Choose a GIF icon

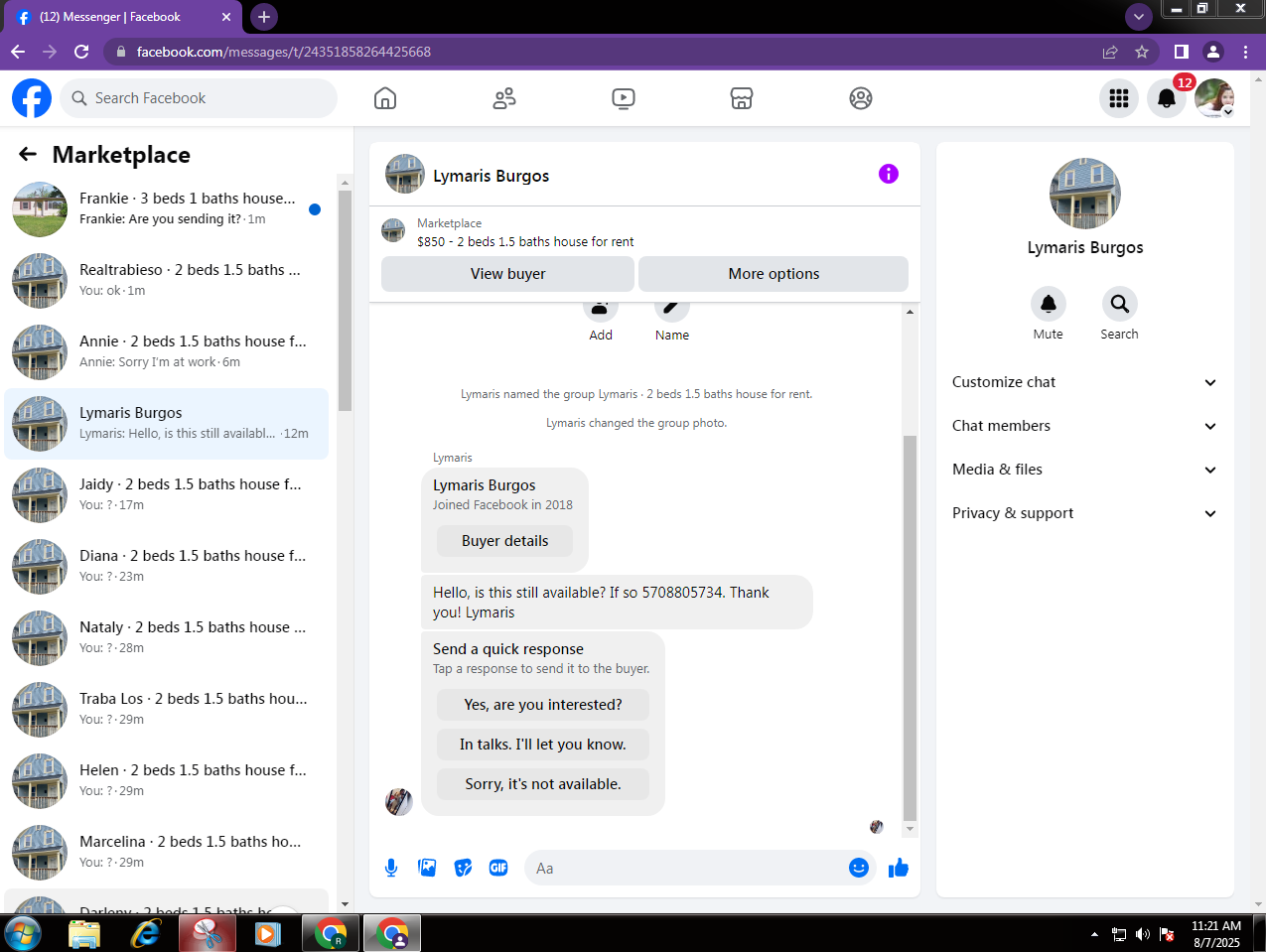pos(498,868)
